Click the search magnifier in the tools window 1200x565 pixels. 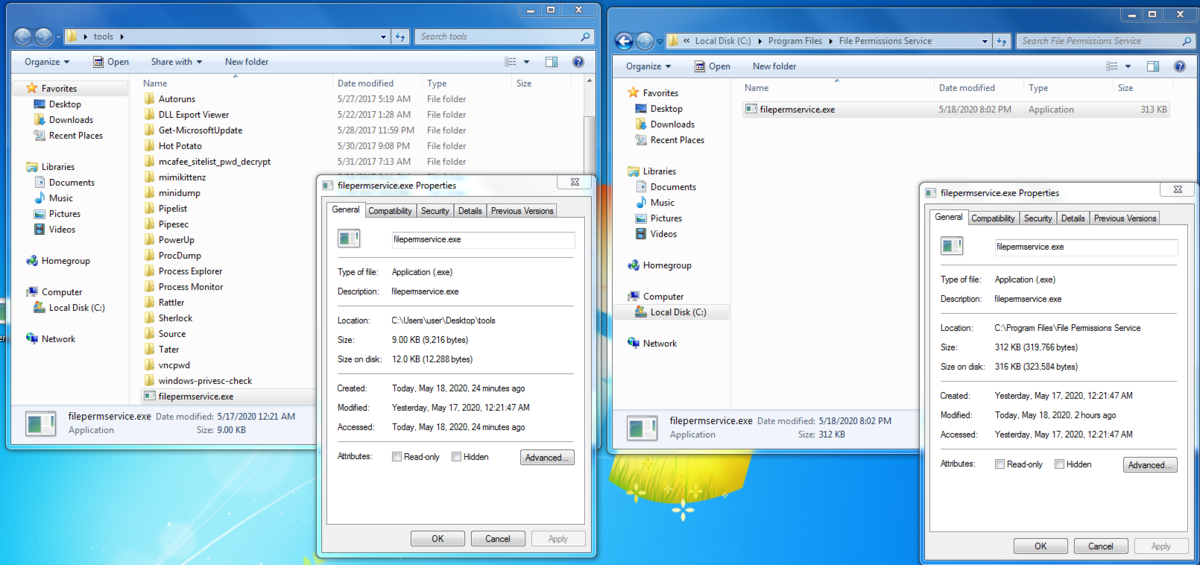click(x=586, y=37)
